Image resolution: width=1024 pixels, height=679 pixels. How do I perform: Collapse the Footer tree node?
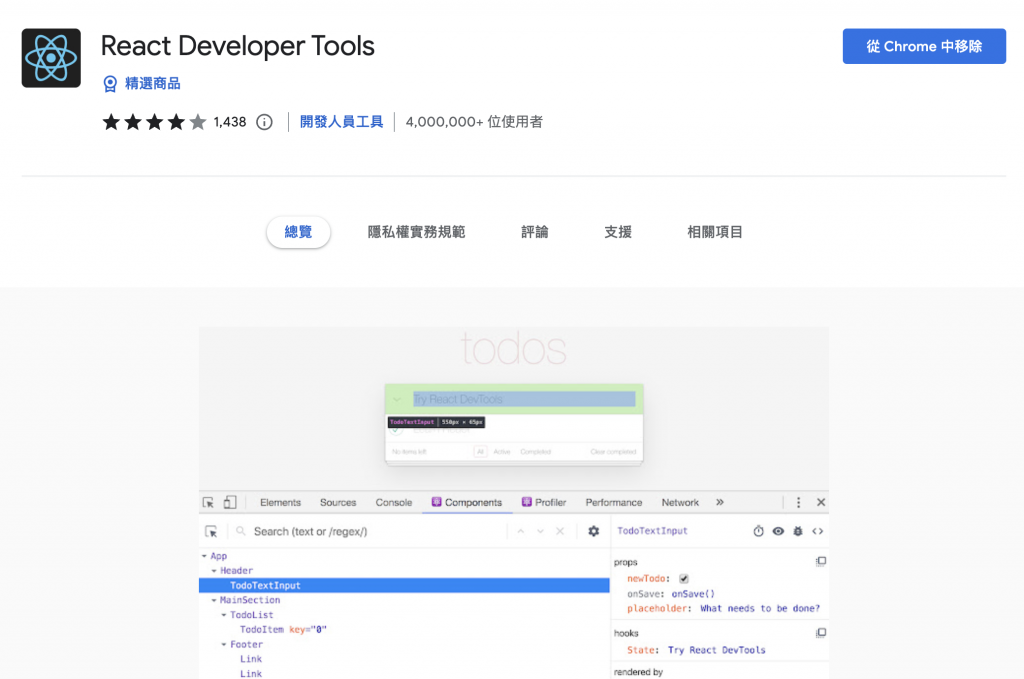224,644
